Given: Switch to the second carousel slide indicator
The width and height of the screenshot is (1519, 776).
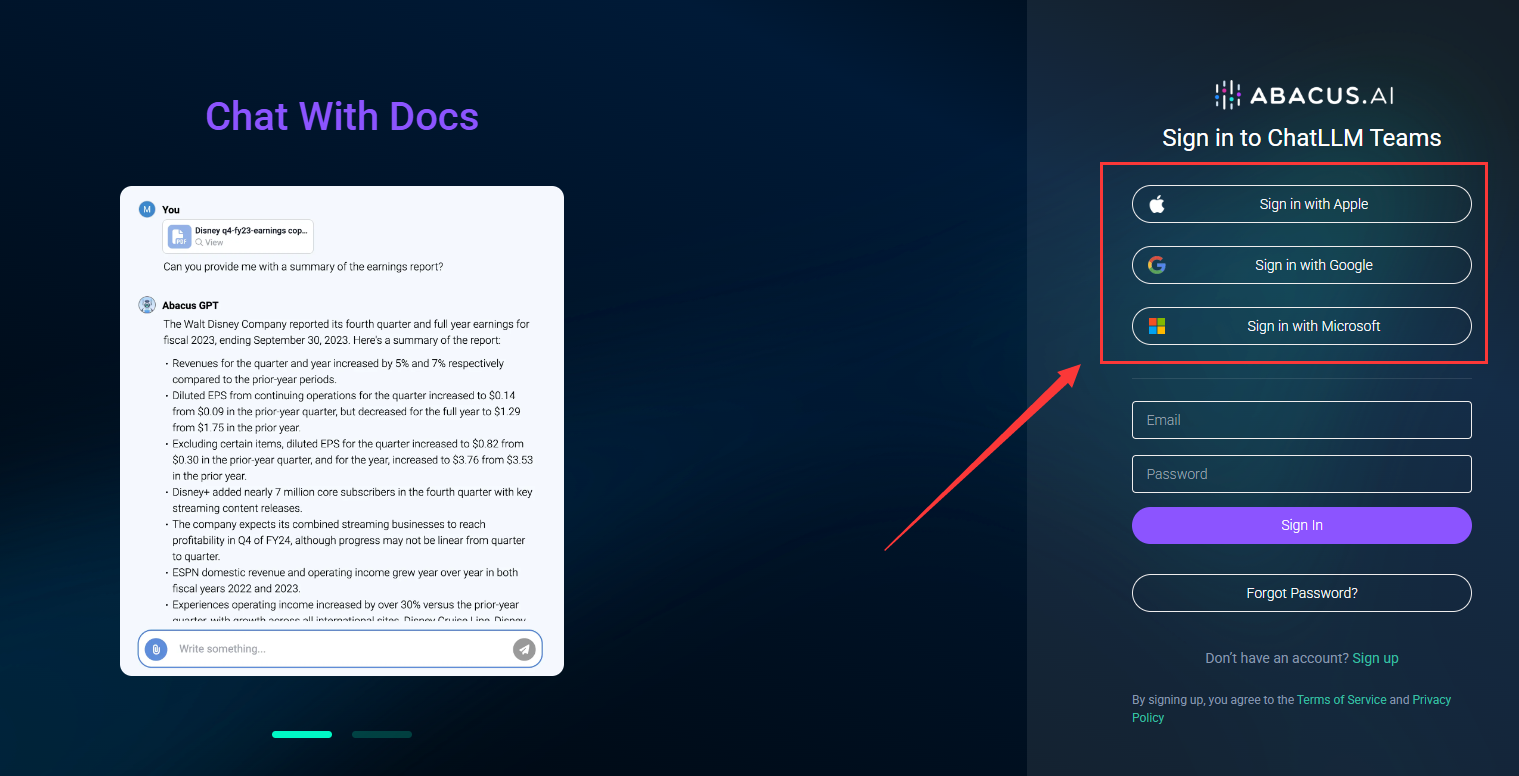Looking at the screenshot, I should tap(382, 734).
